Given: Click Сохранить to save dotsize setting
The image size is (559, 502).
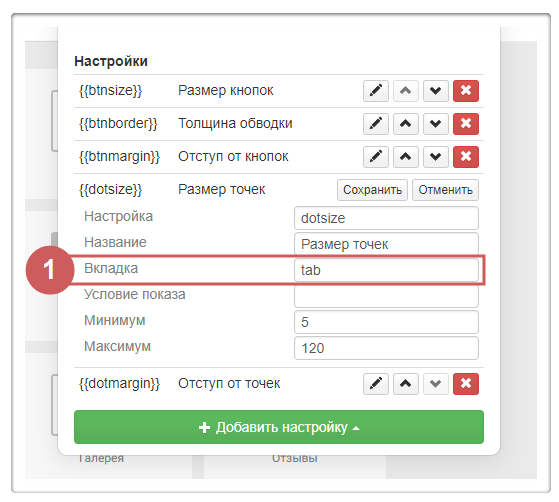Looking at the screenshot, I should coord(372,190).
